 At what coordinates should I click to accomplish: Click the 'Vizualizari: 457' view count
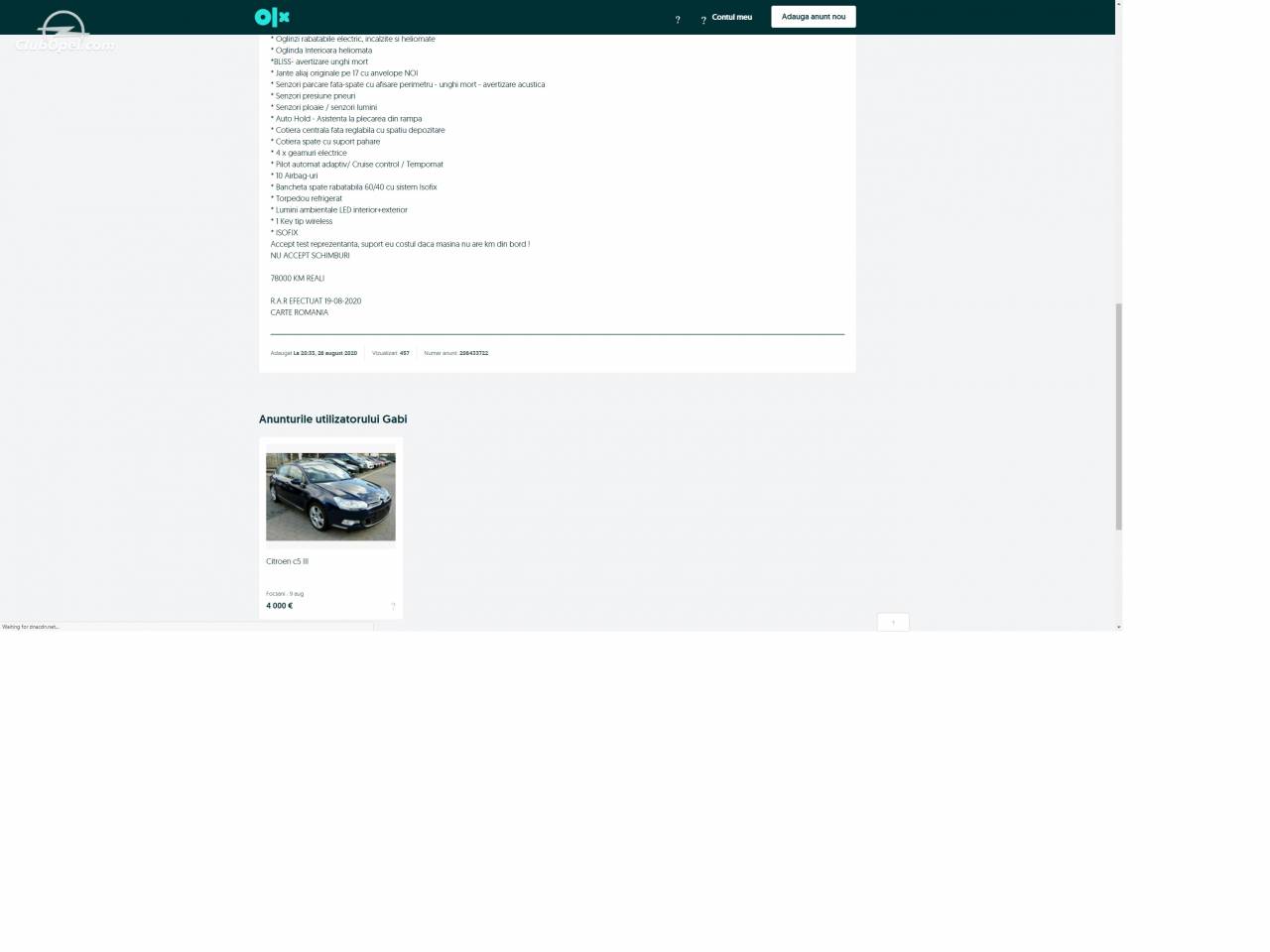(x=390, y=353)
